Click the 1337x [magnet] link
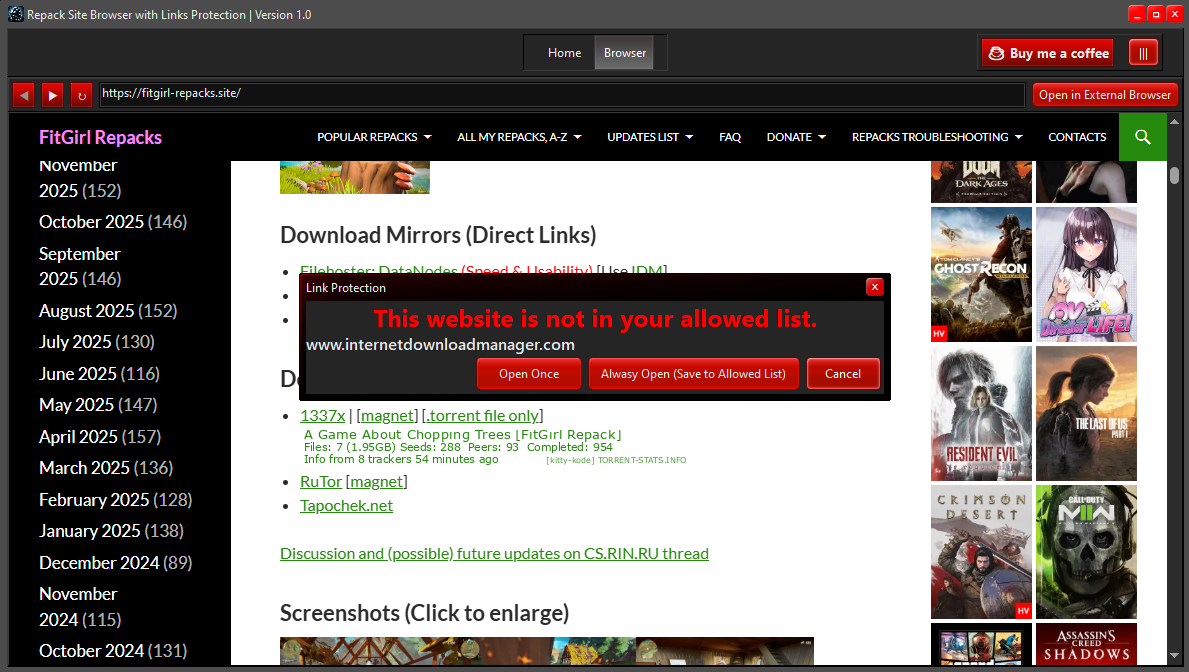Image resolution: width=1189 pixels, height=672 pixels. coord(387,416)
